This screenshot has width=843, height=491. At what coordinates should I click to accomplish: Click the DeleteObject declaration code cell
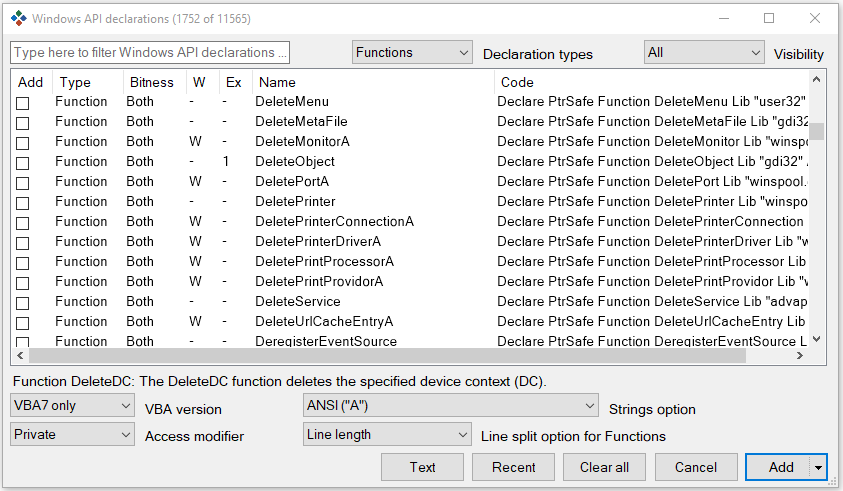click(x=653, y=161)
